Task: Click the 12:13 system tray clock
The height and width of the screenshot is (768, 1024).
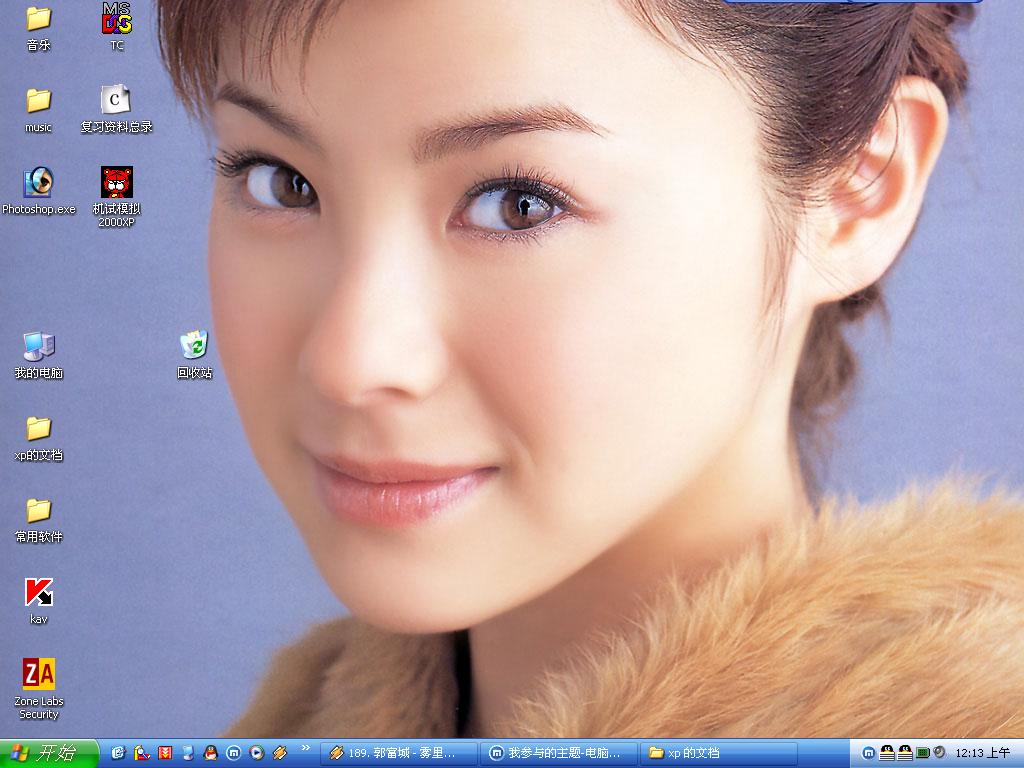Action: 982,753
